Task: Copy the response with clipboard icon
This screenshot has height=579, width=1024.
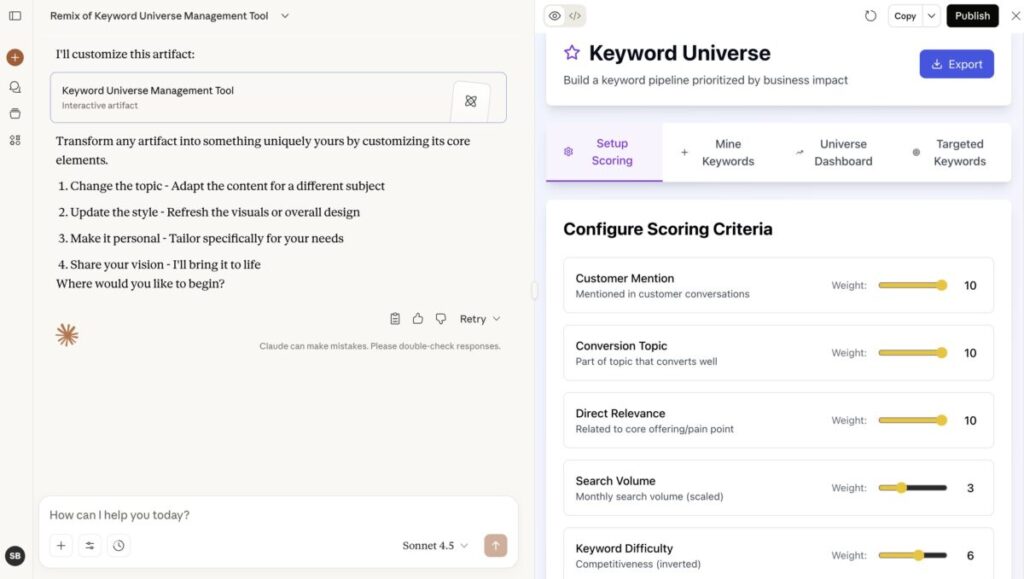Action: pos(395,319)
